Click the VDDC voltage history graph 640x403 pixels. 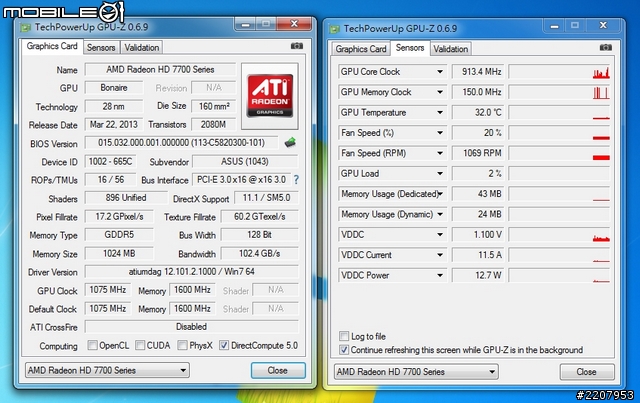(559, 235)
